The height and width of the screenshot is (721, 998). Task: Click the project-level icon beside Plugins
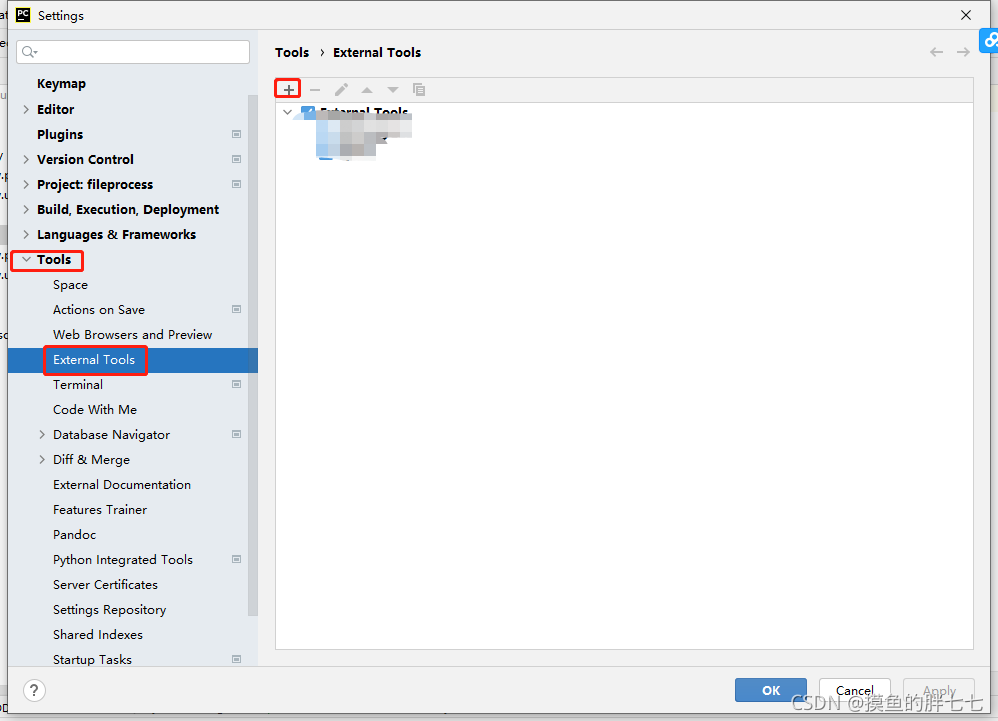236,134
